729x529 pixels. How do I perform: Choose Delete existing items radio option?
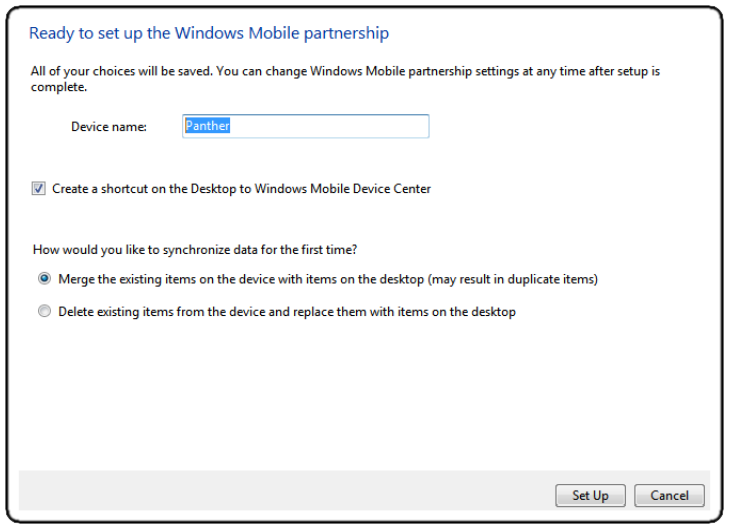click(x=44, y=311)
